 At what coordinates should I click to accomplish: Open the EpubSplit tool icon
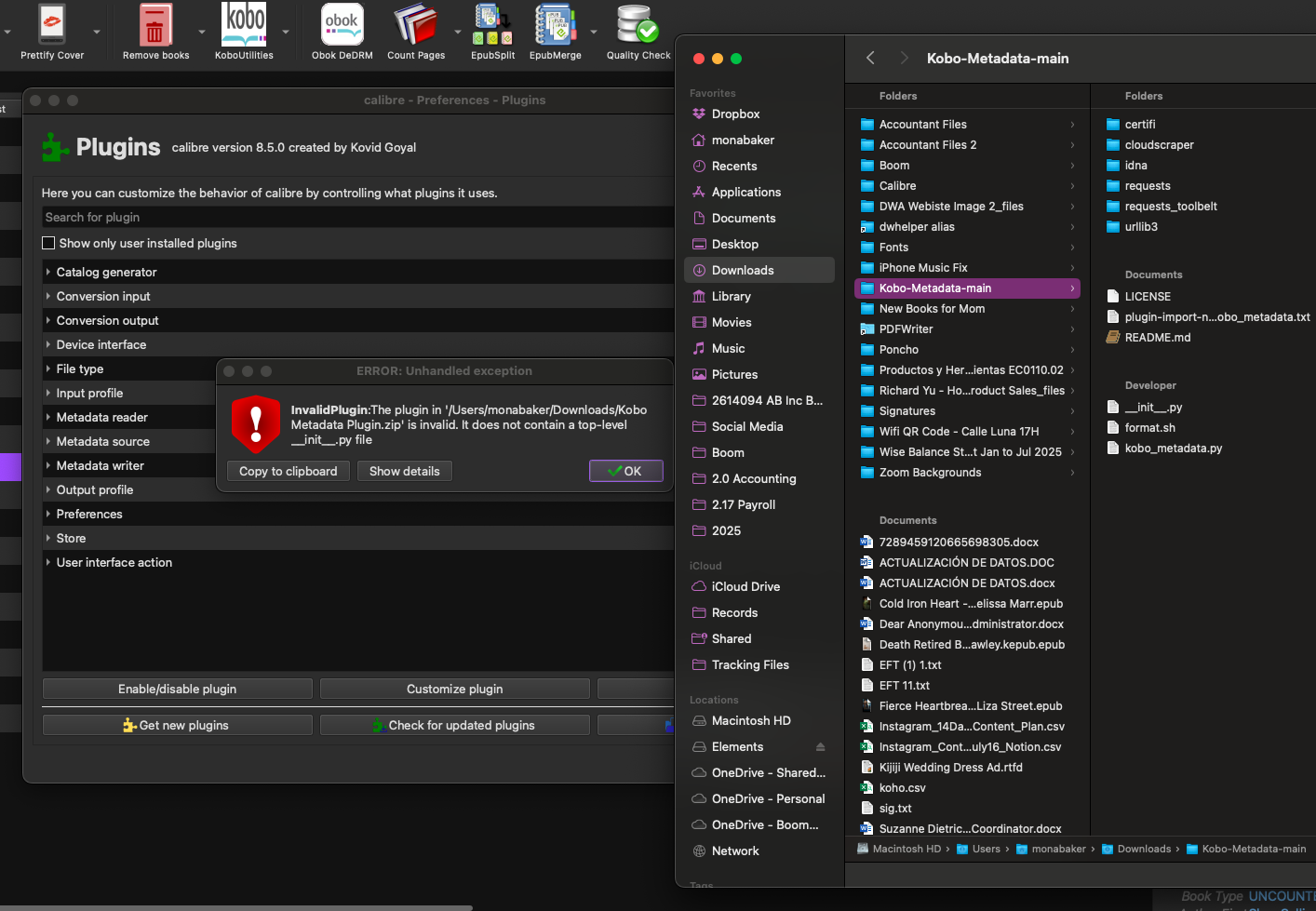[492, 26]
